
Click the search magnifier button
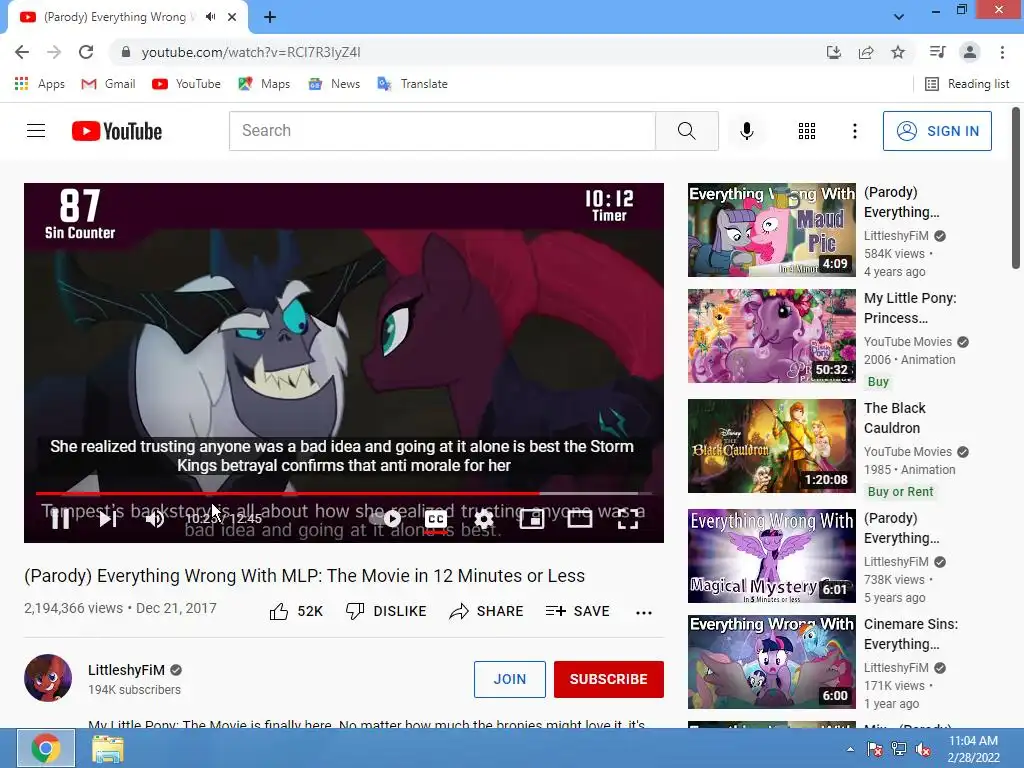tap(687, 131)
